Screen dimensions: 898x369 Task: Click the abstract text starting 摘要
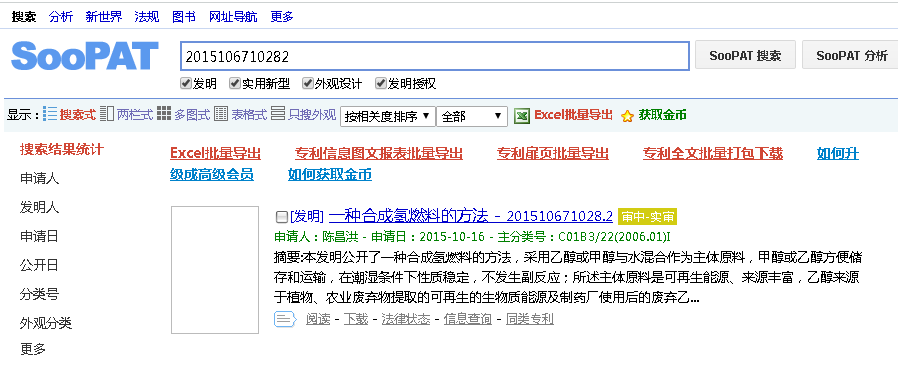tap(568, 277)
